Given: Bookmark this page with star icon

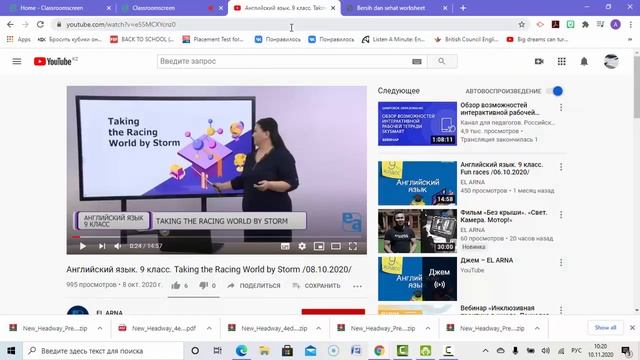Looking at the screenshot, I should coord(521,24).
